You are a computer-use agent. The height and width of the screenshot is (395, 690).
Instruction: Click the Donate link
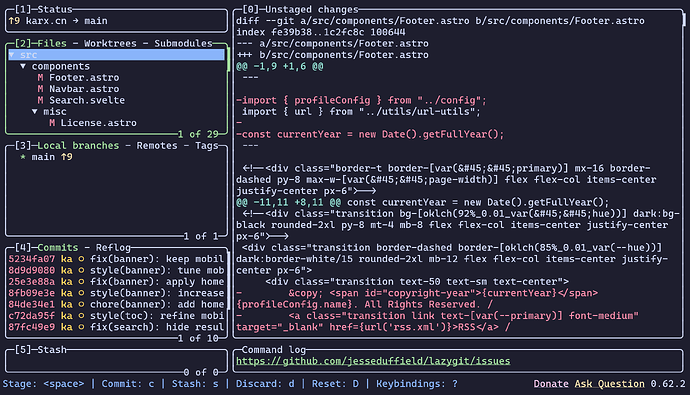coord(551,384)
